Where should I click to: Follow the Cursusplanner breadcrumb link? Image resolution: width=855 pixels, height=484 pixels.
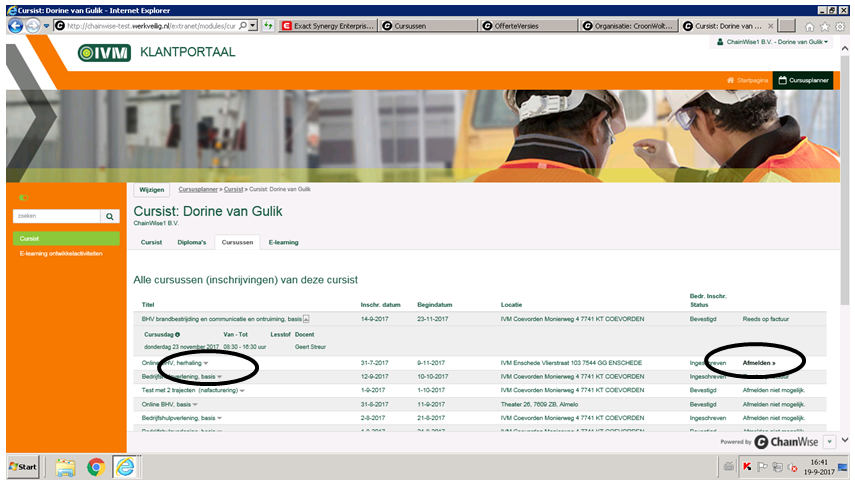click(x=198, y=189)
